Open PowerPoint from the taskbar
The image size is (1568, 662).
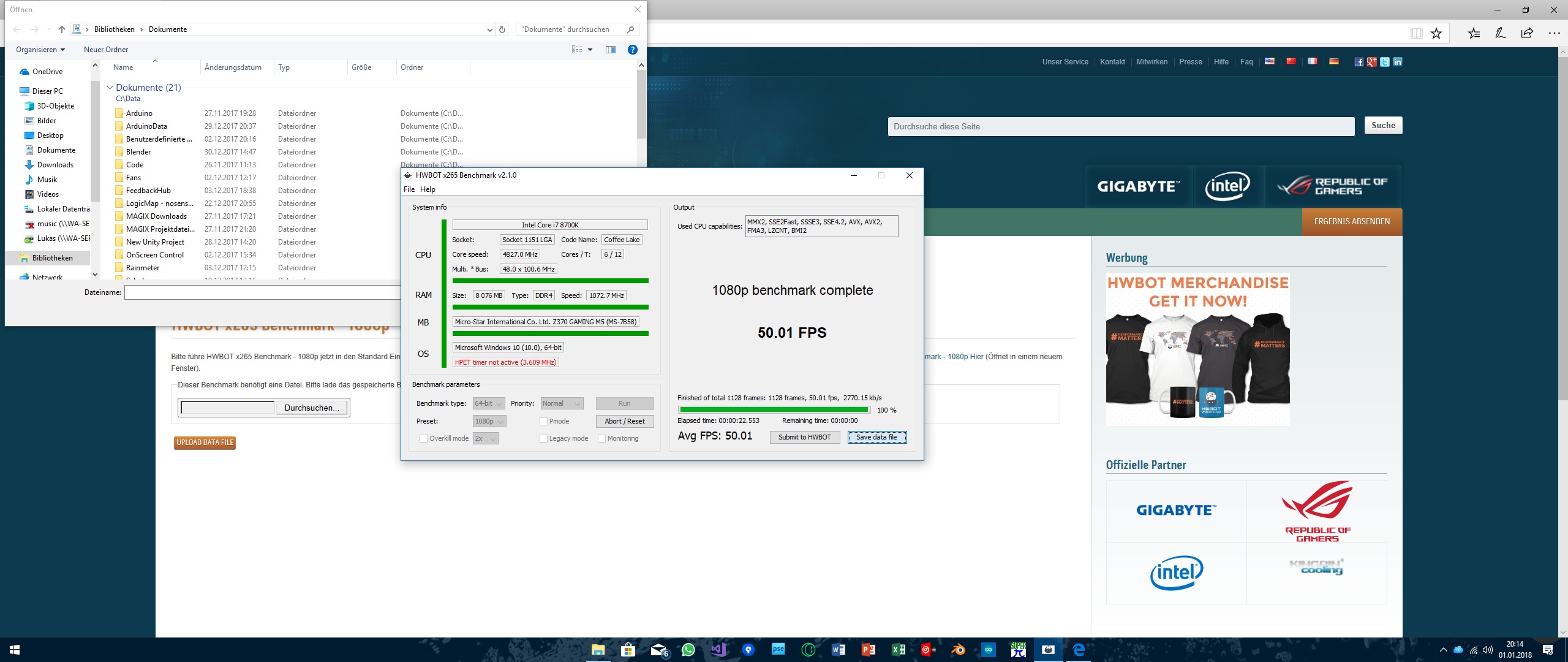tap(869, 650)
